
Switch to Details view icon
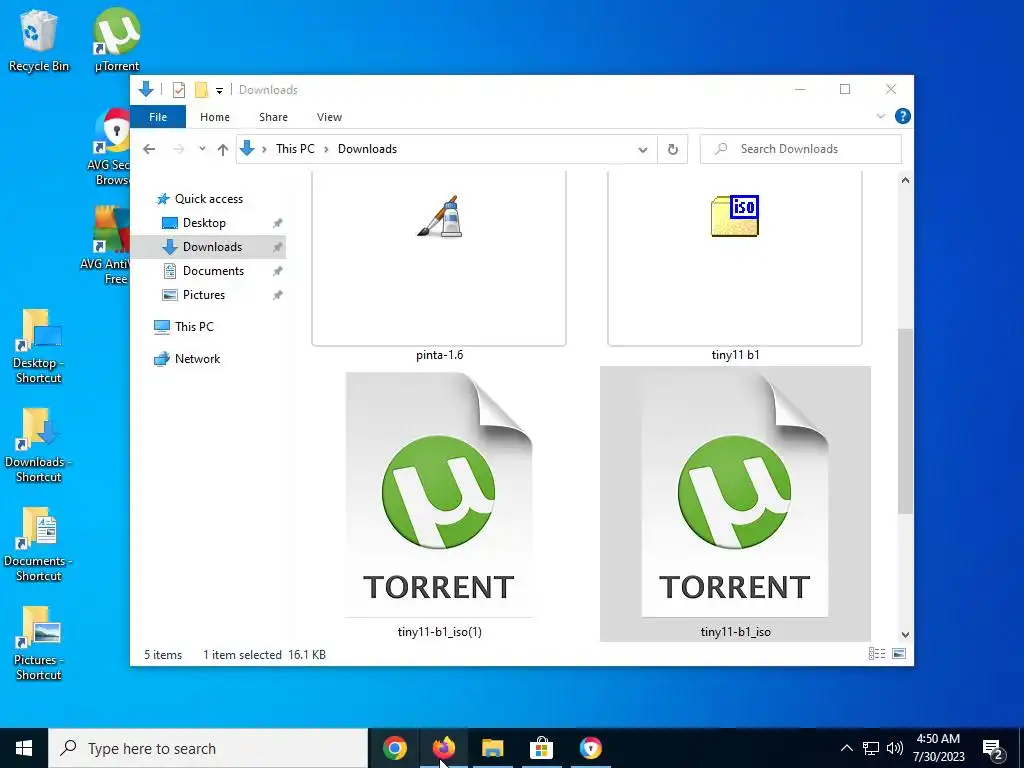(877, 654)
